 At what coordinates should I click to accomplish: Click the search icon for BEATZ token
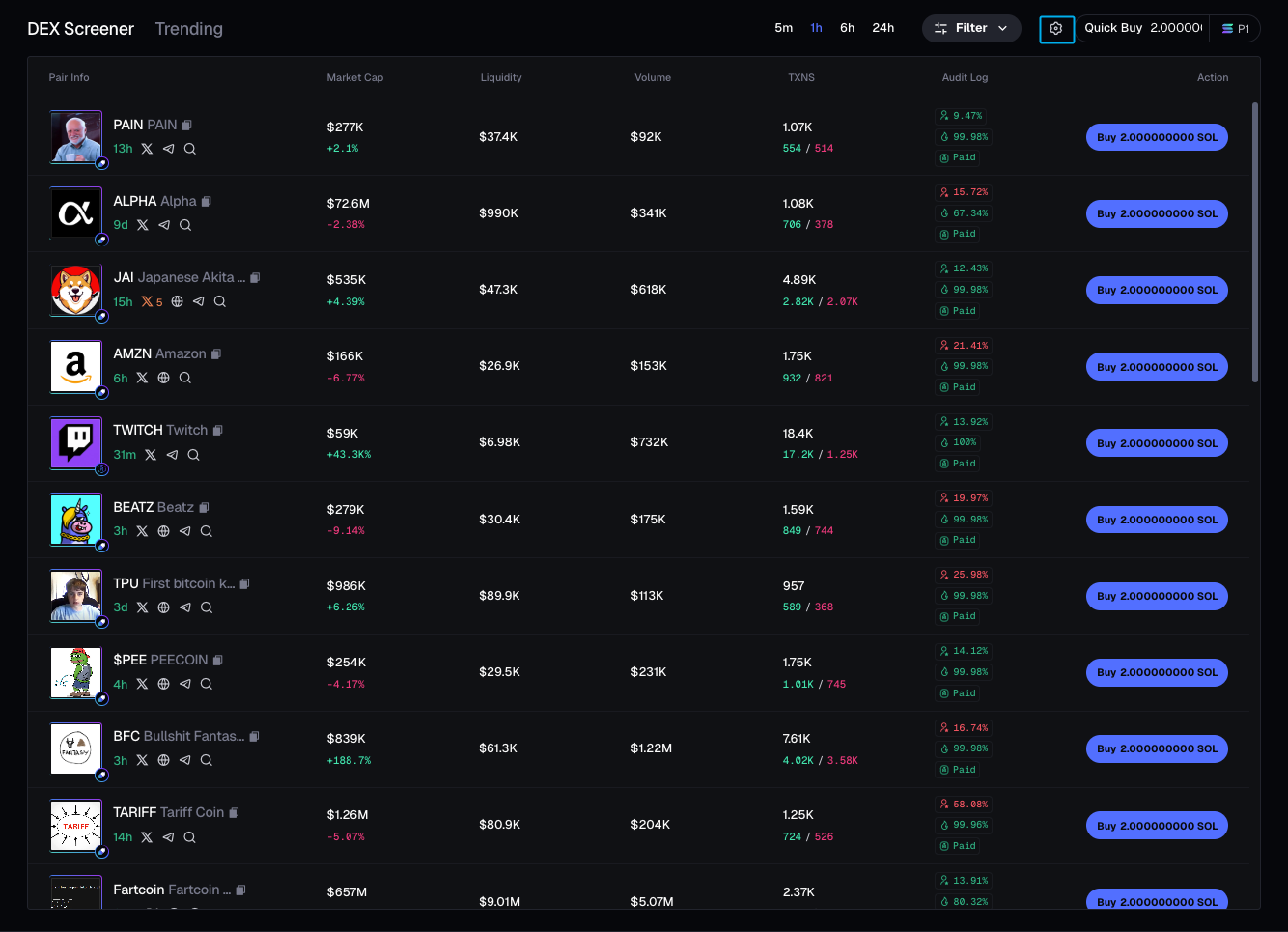point(207,531)
